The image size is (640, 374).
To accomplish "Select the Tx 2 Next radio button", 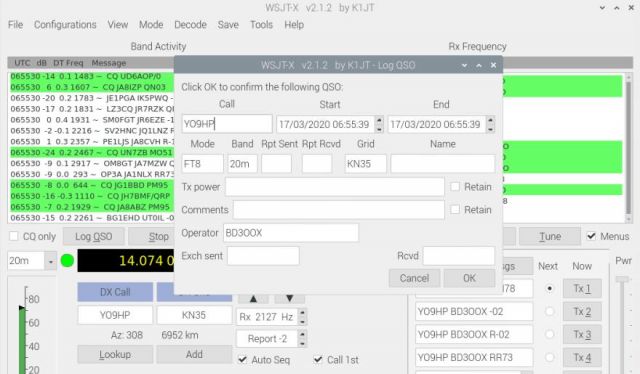I will (x=549, y=312).
